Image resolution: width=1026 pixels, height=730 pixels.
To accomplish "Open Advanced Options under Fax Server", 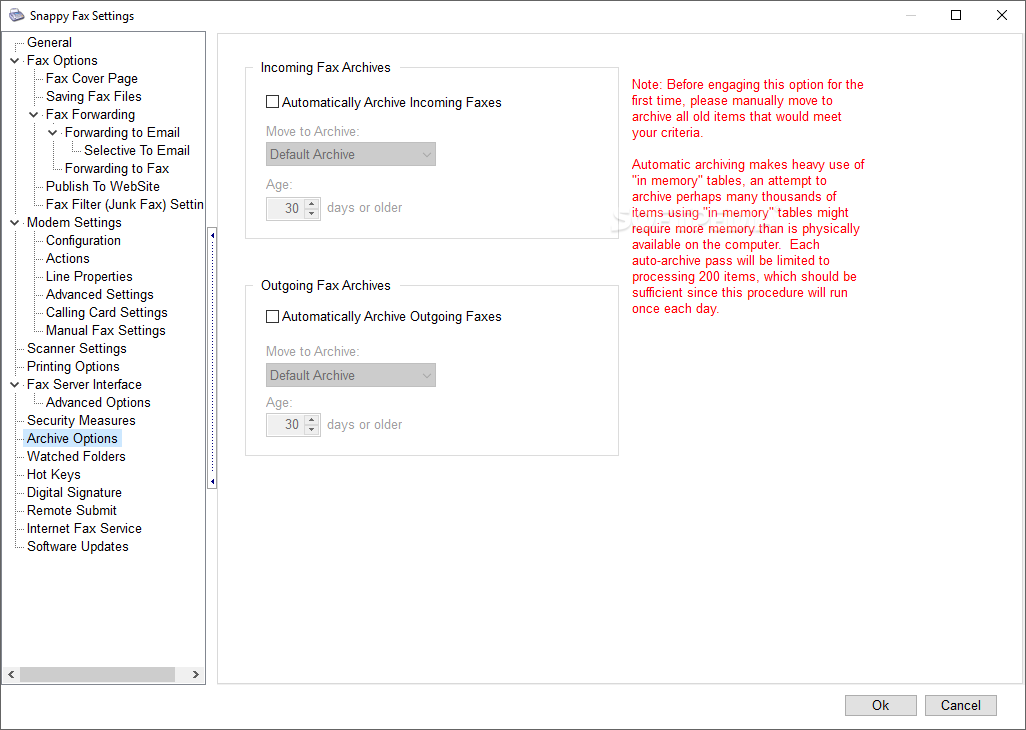I will tap(98, 402).
